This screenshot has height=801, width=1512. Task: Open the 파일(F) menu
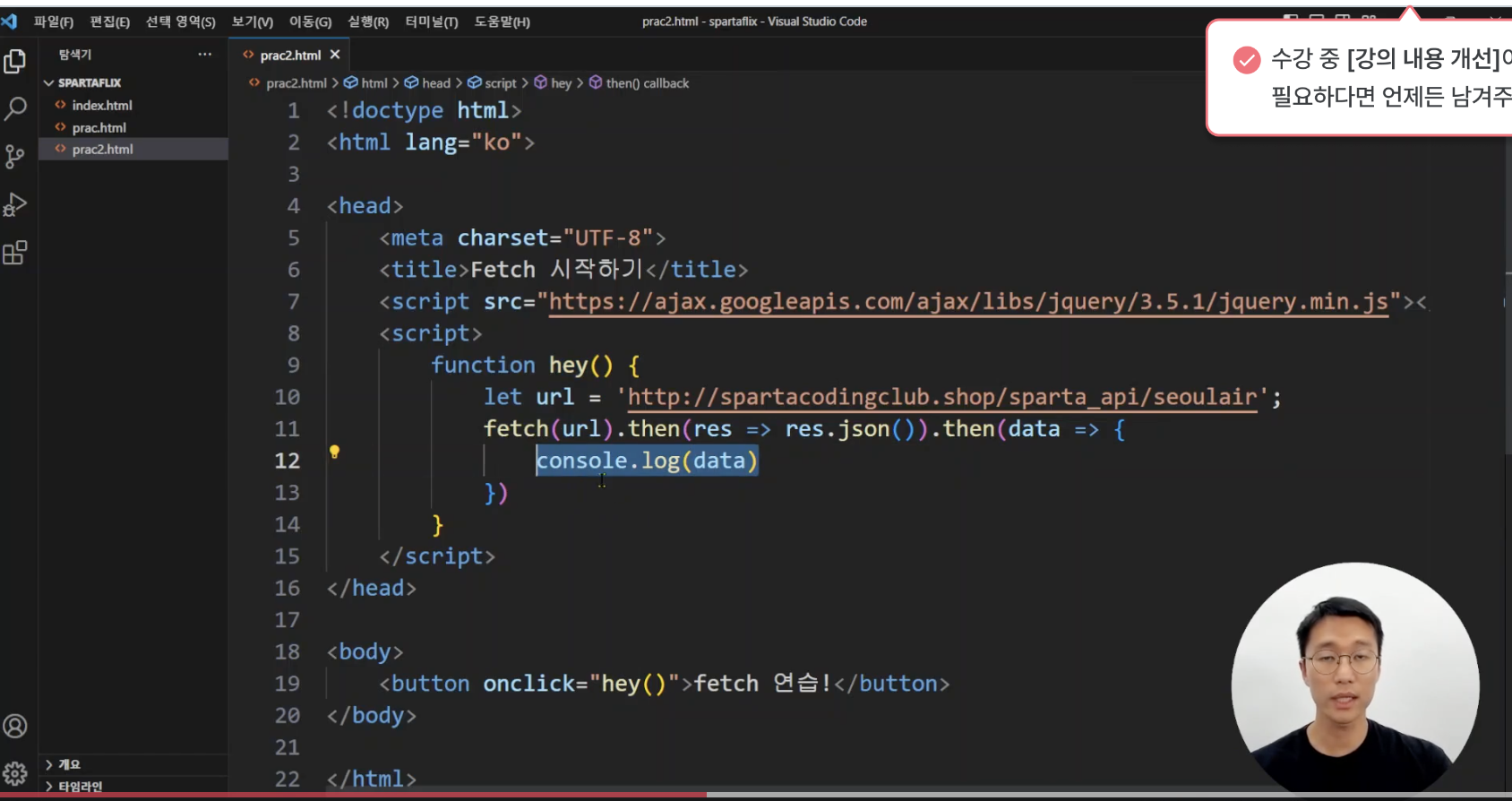(x=54, y=22)
